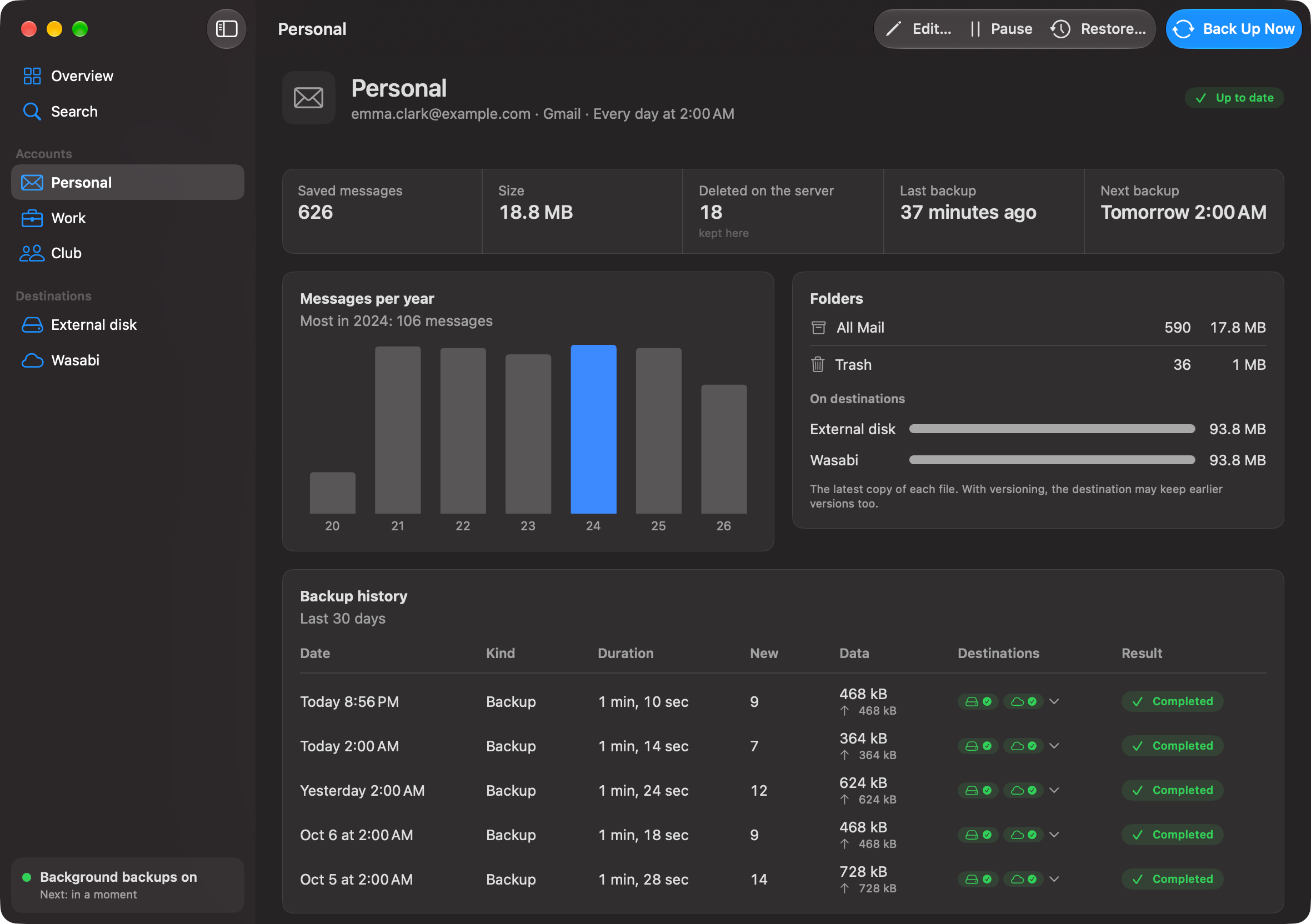
Task: Expand destinations for Yesterday 2:00 AM backup
Action: click(x=1054, y=790)
